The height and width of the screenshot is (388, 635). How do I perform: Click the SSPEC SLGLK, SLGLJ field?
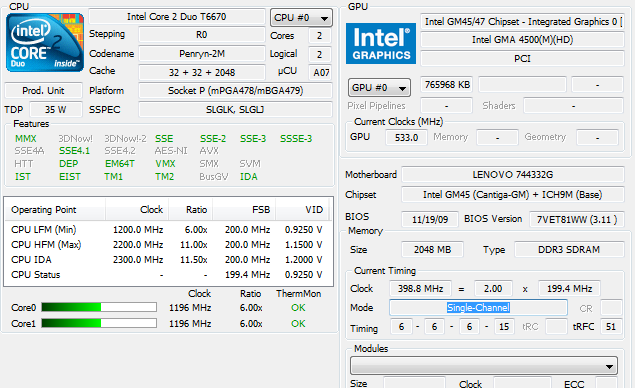235,109
